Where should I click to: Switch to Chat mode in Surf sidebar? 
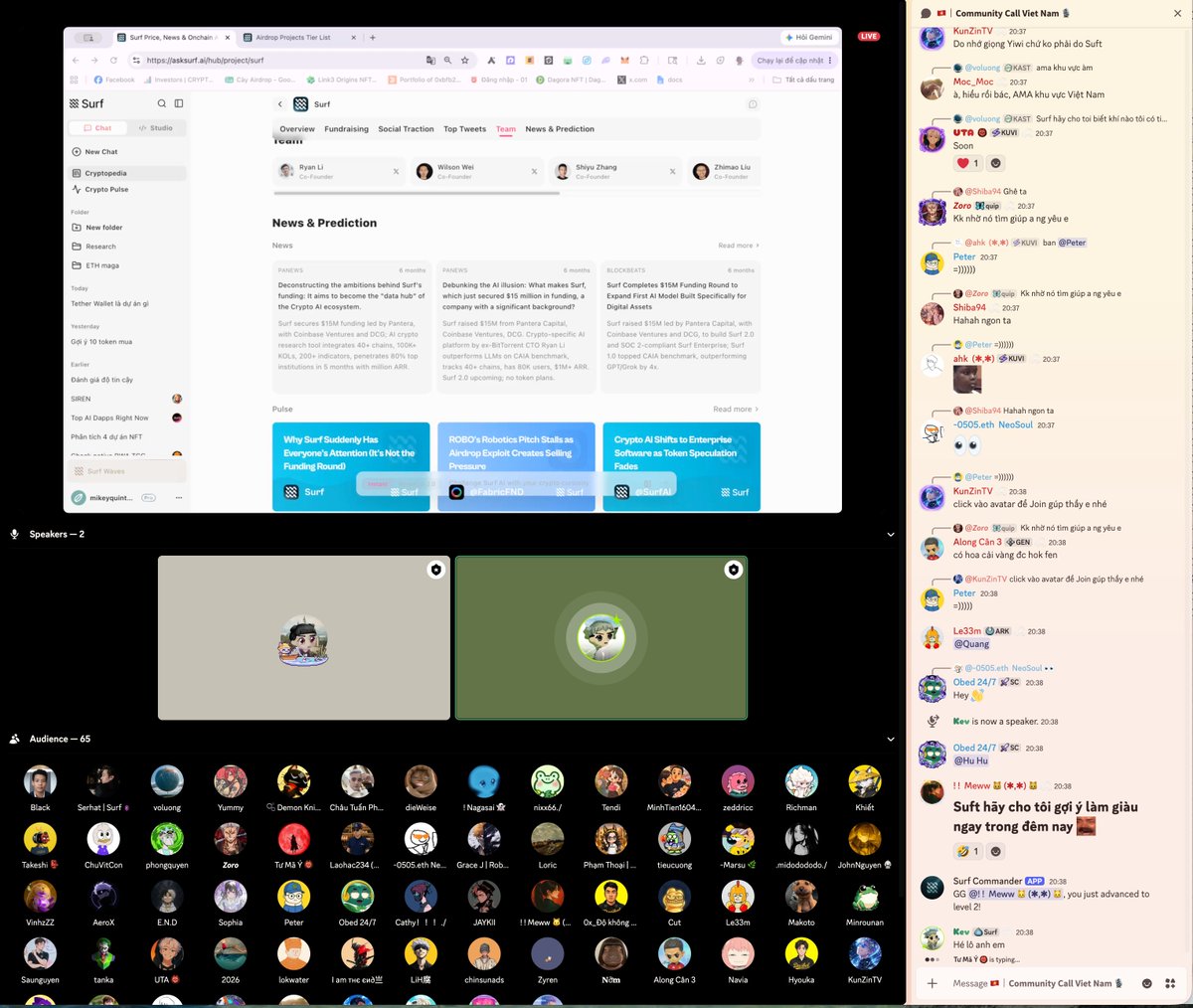click(x=98, y=128)
